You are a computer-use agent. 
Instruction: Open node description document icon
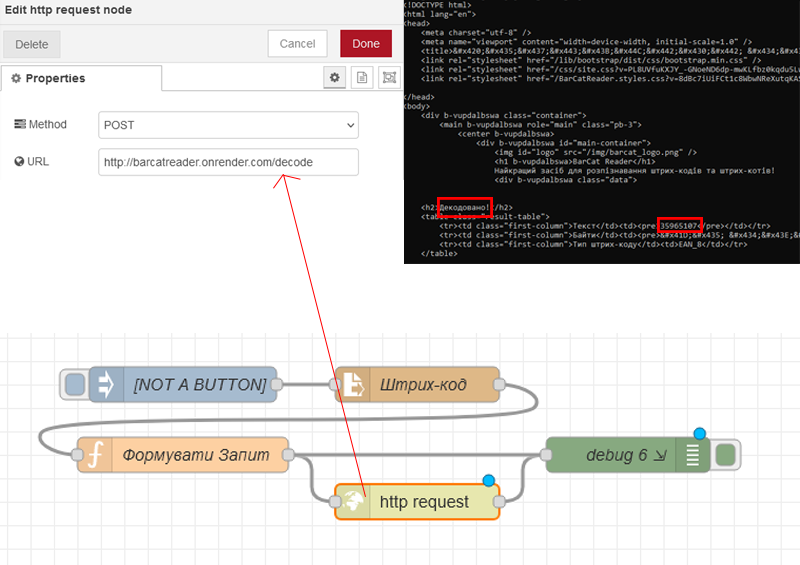[362, 78]
